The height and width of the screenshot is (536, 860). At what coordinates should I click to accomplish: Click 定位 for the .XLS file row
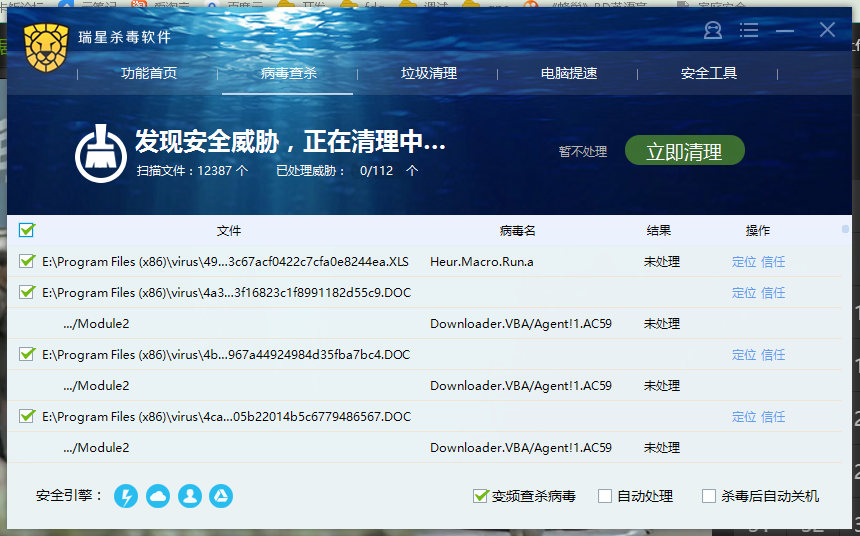tap(744, 262)
